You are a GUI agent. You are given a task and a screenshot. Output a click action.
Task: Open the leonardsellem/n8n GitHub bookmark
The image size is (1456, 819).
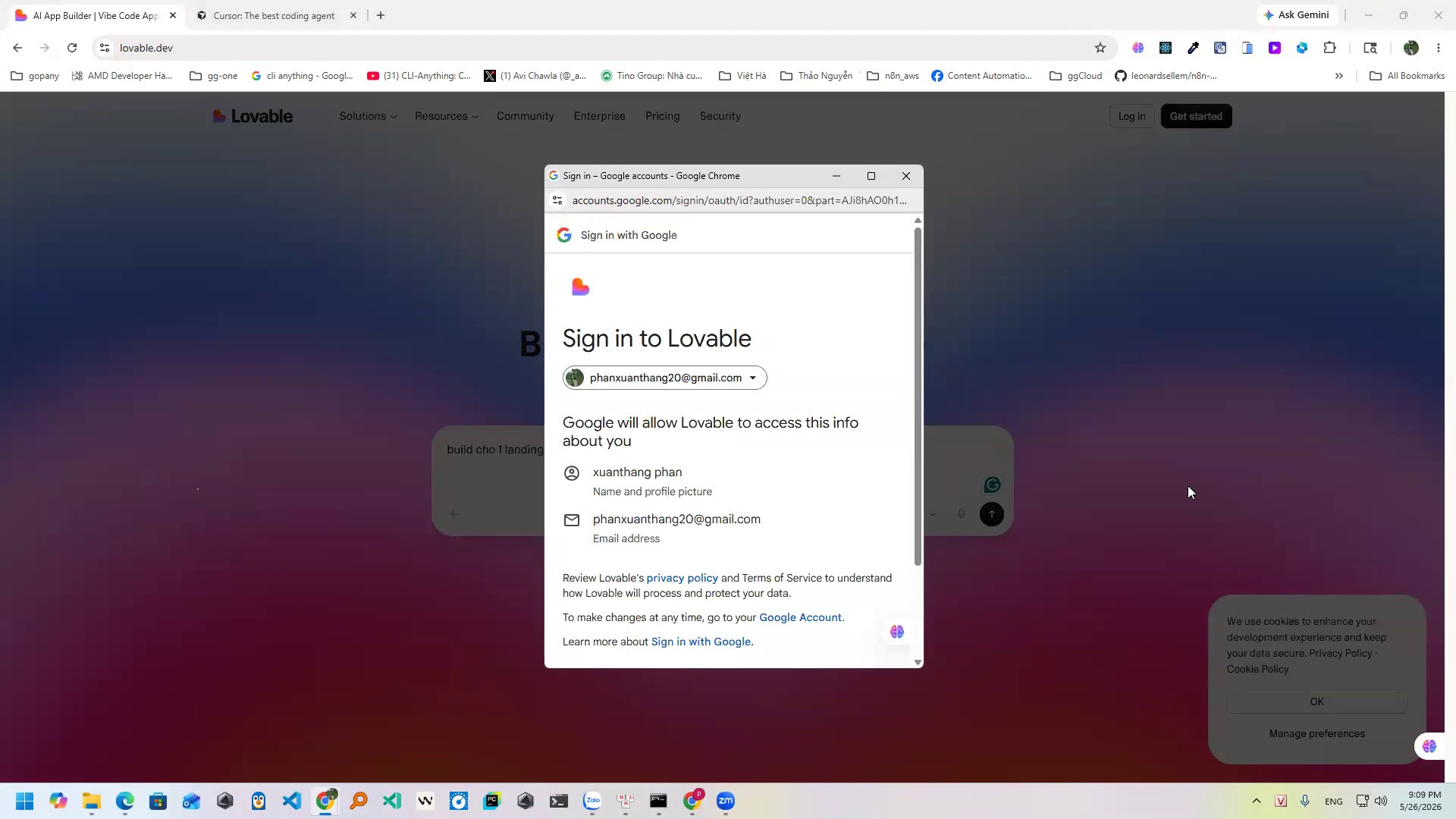pos(1166,76)
